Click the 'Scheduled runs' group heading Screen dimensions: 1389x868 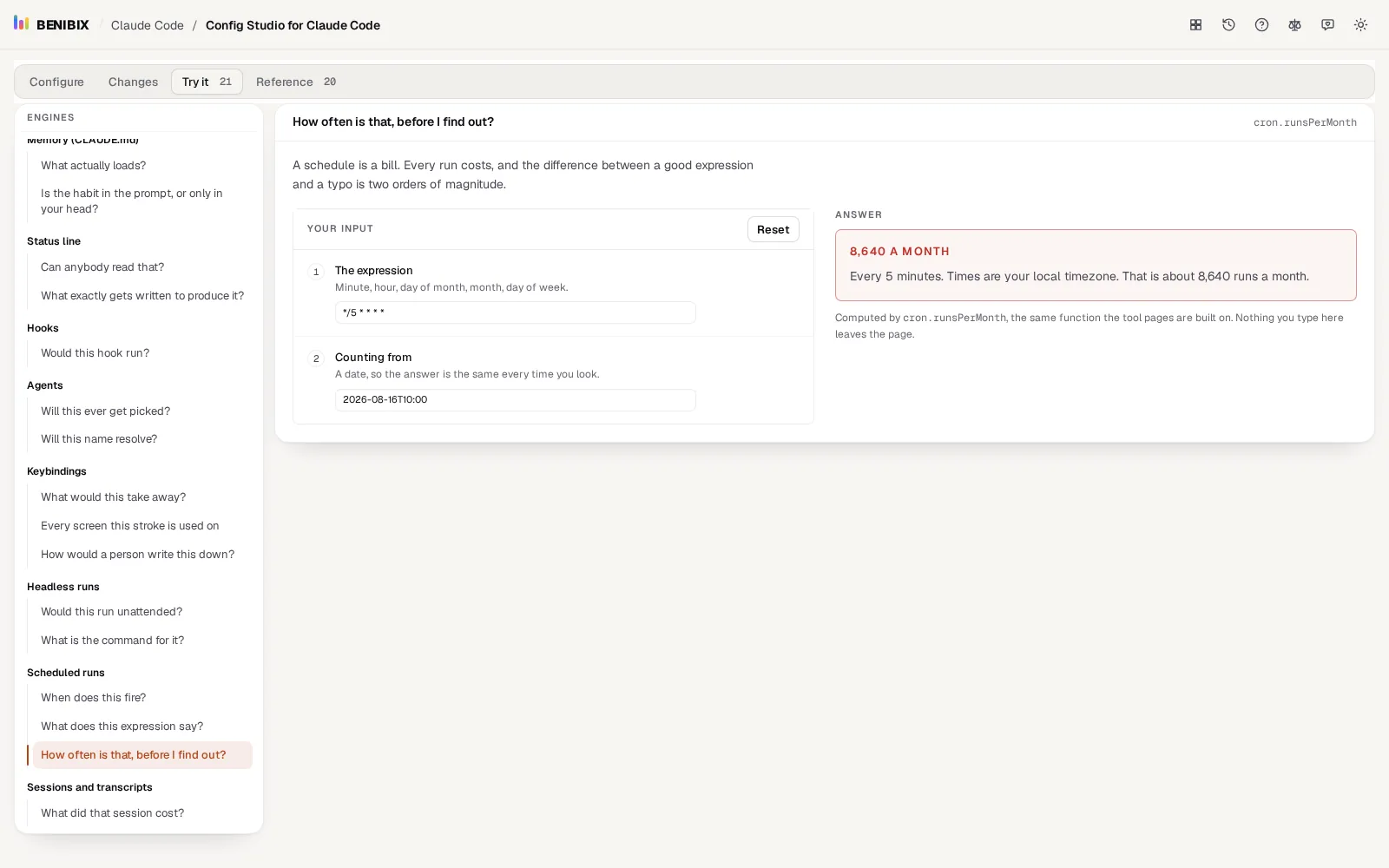pyautogui.click(x=66, y=673)
